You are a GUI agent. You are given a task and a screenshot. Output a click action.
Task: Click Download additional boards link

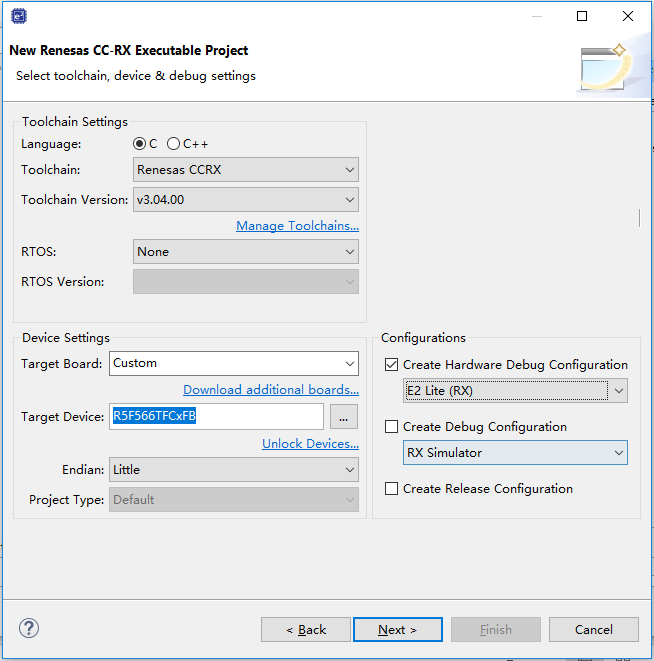pos(271,390)
